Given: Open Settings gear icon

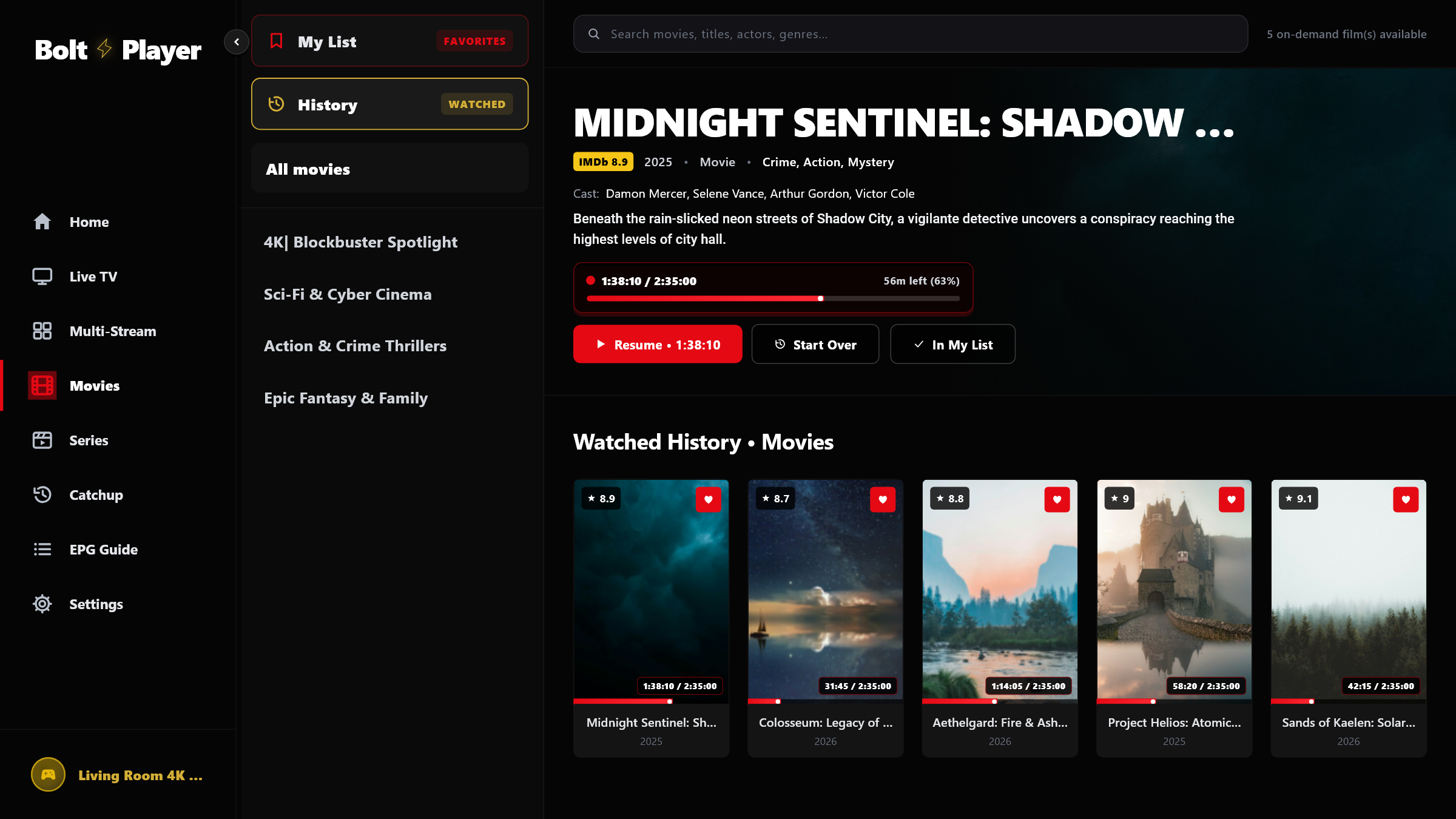Looking at the screenshot, I should (42, 604).
